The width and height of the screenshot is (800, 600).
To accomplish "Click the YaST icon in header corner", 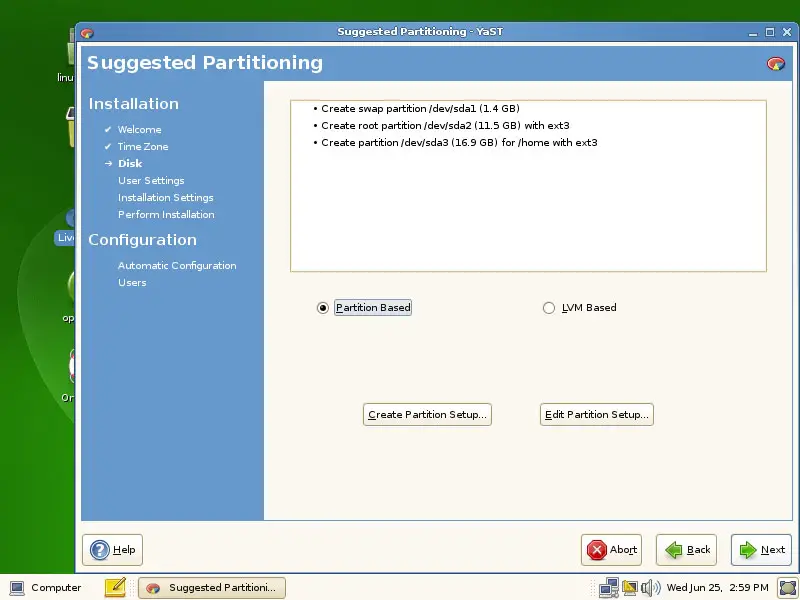I will tap(775, 63).
